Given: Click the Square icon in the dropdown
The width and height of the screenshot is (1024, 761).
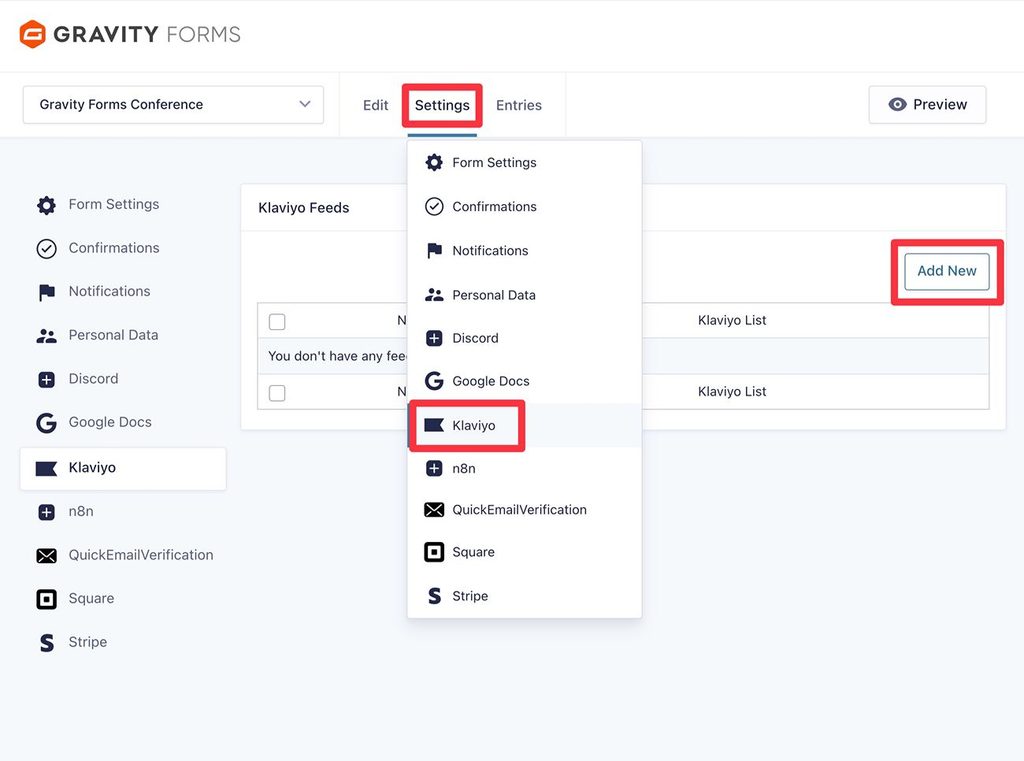Looking at the screenshot, I should pos(434,552).
